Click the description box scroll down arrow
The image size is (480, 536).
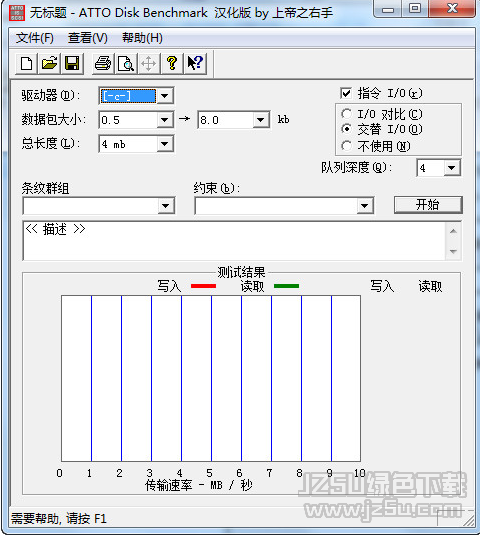(453, 252)
